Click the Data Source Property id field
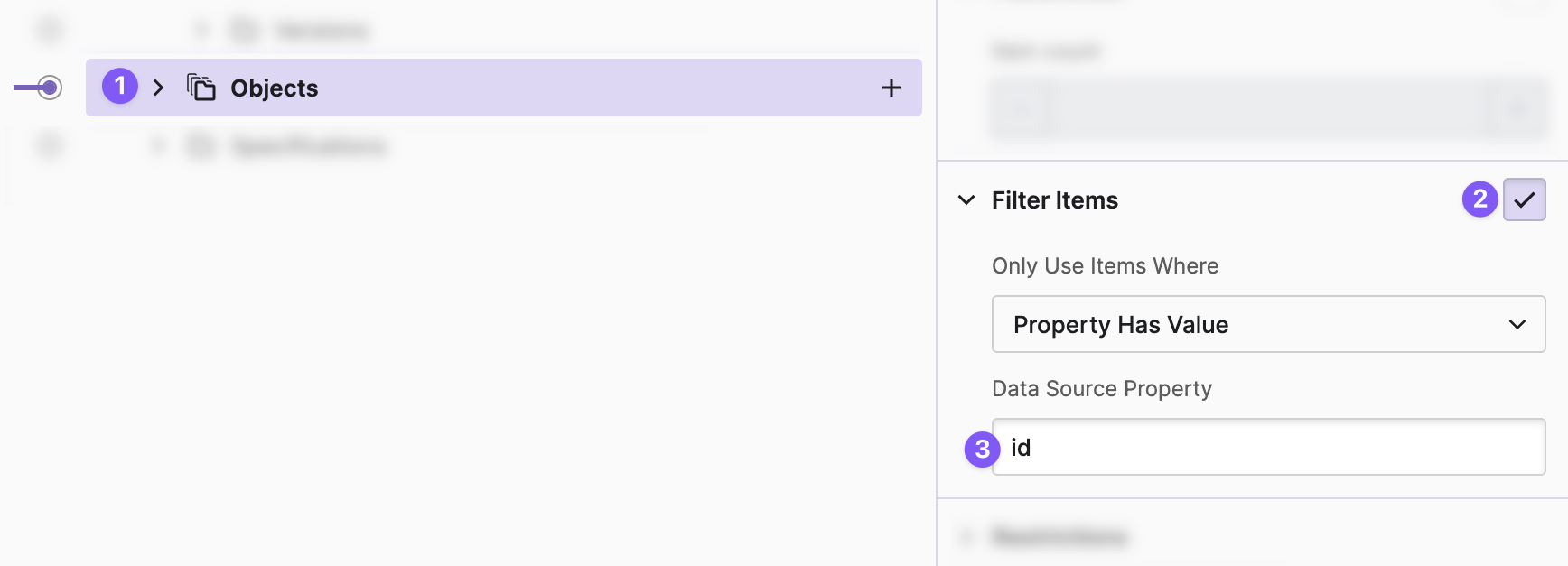The height and width of the screenshot is (566, 1568). 1268,447
